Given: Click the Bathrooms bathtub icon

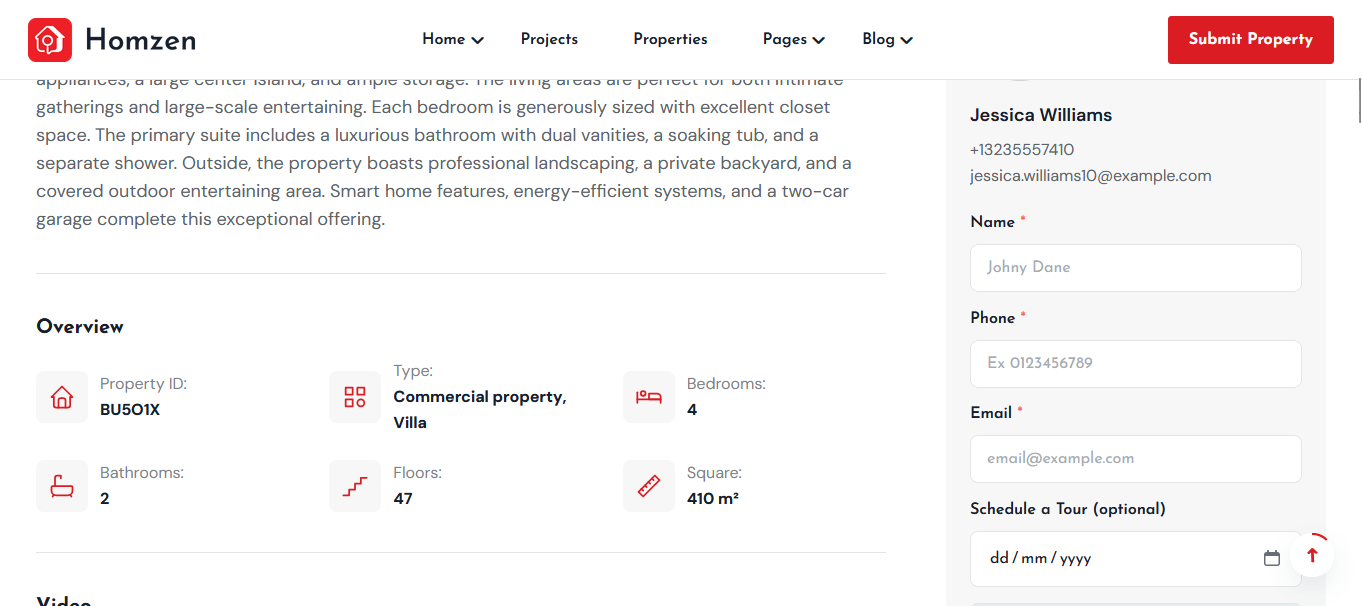Looking at the screenshot, I should [x=62, y=486].
